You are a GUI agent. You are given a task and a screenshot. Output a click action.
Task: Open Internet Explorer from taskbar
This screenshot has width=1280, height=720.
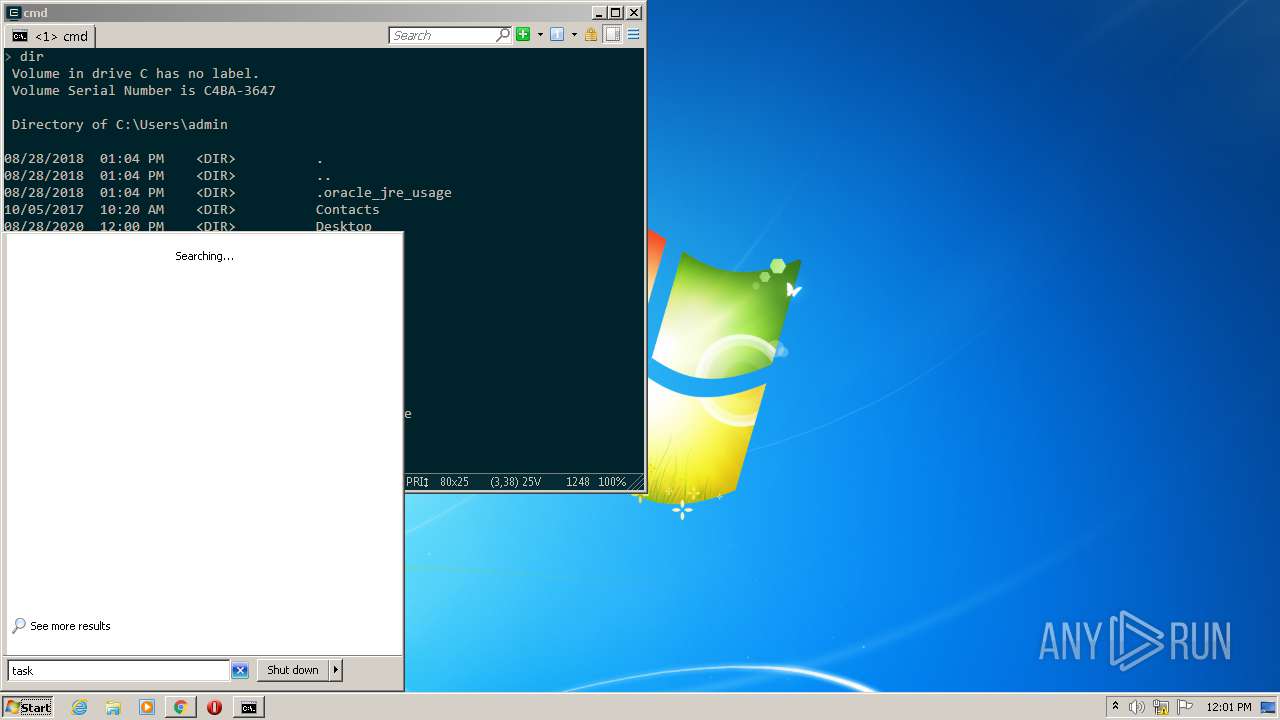coord(79,707)
